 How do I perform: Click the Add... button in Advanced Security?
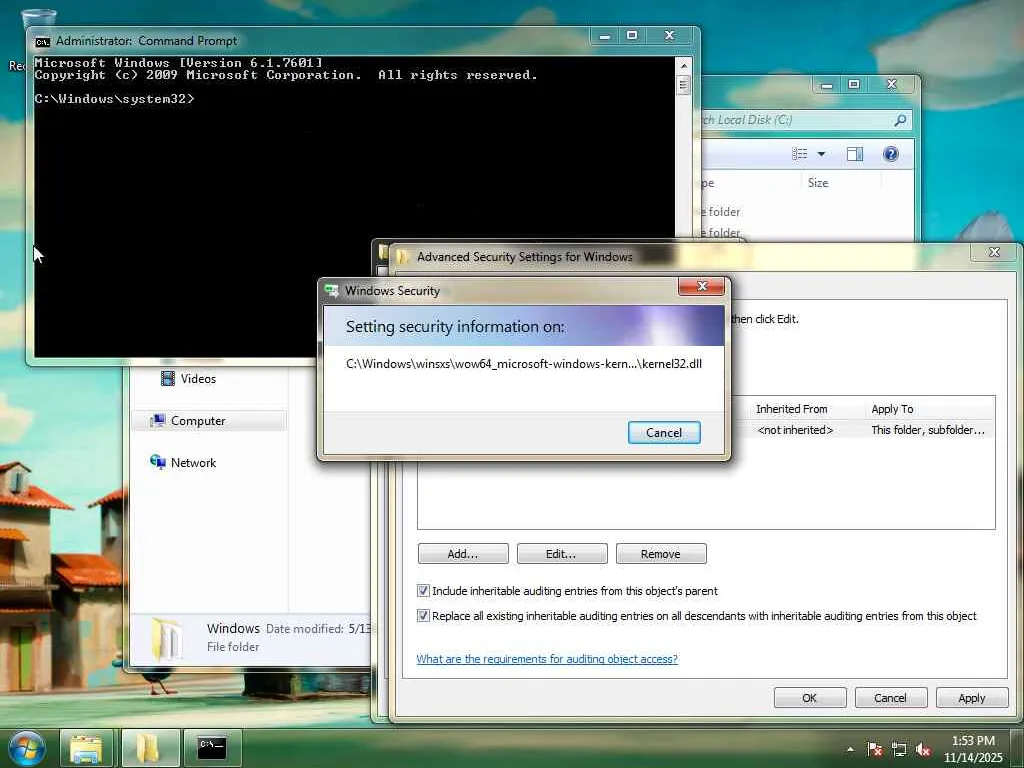coord(462,553)
